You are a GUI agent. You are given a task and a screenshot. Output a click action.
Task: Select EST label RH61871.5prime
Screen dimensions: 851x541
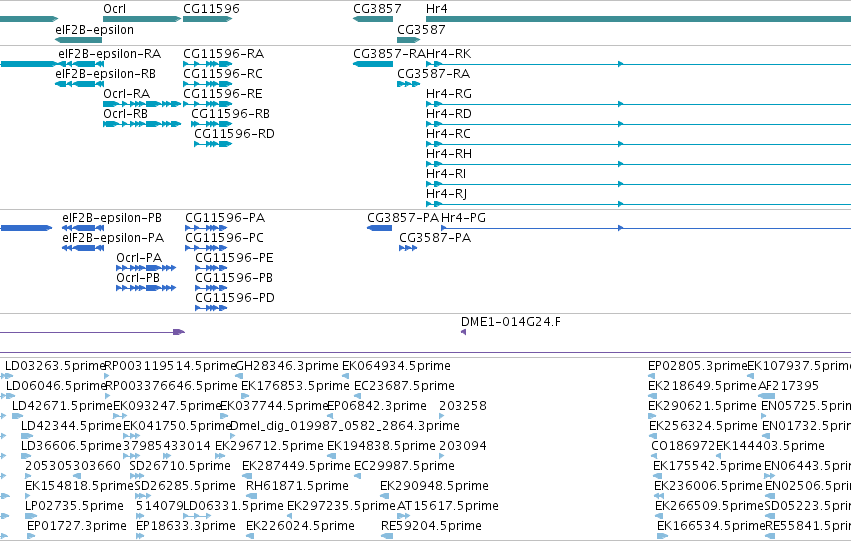point(297,487)
